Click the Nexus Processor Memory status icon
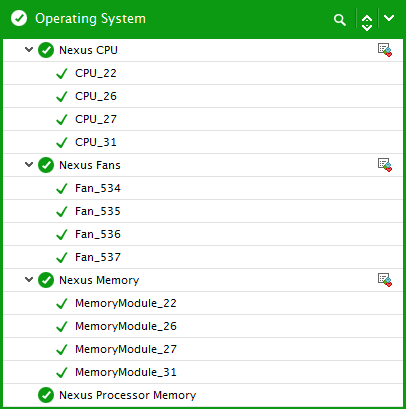The width and height of the screenshot is (406, 409). (x=46, y=395)
